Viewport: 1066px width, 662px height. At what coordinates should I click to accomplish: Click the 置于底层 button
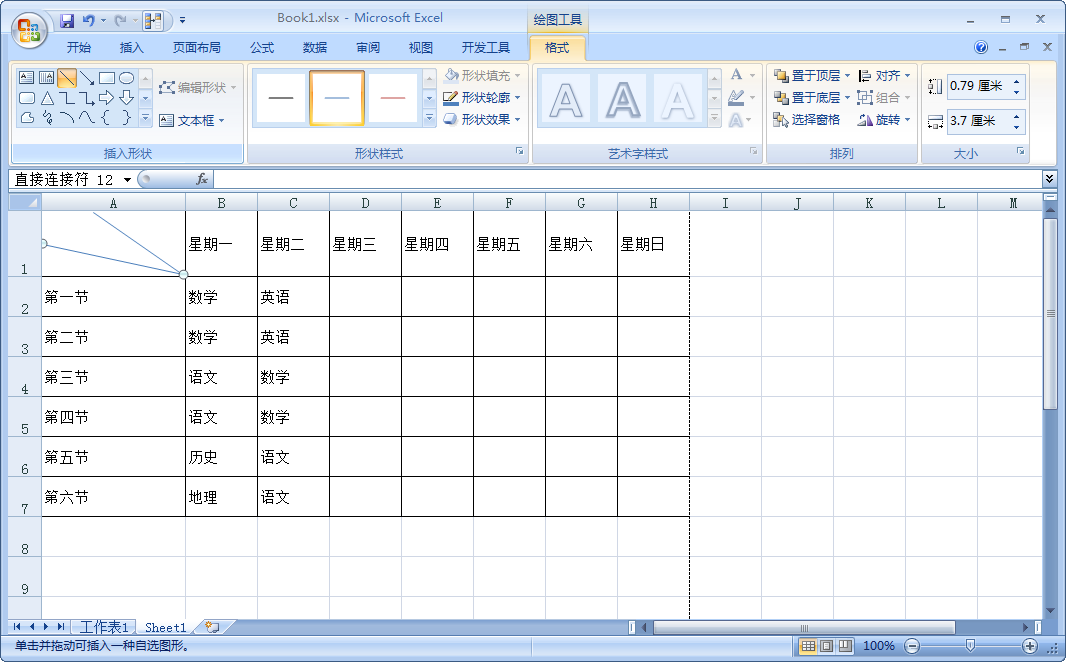807,97
